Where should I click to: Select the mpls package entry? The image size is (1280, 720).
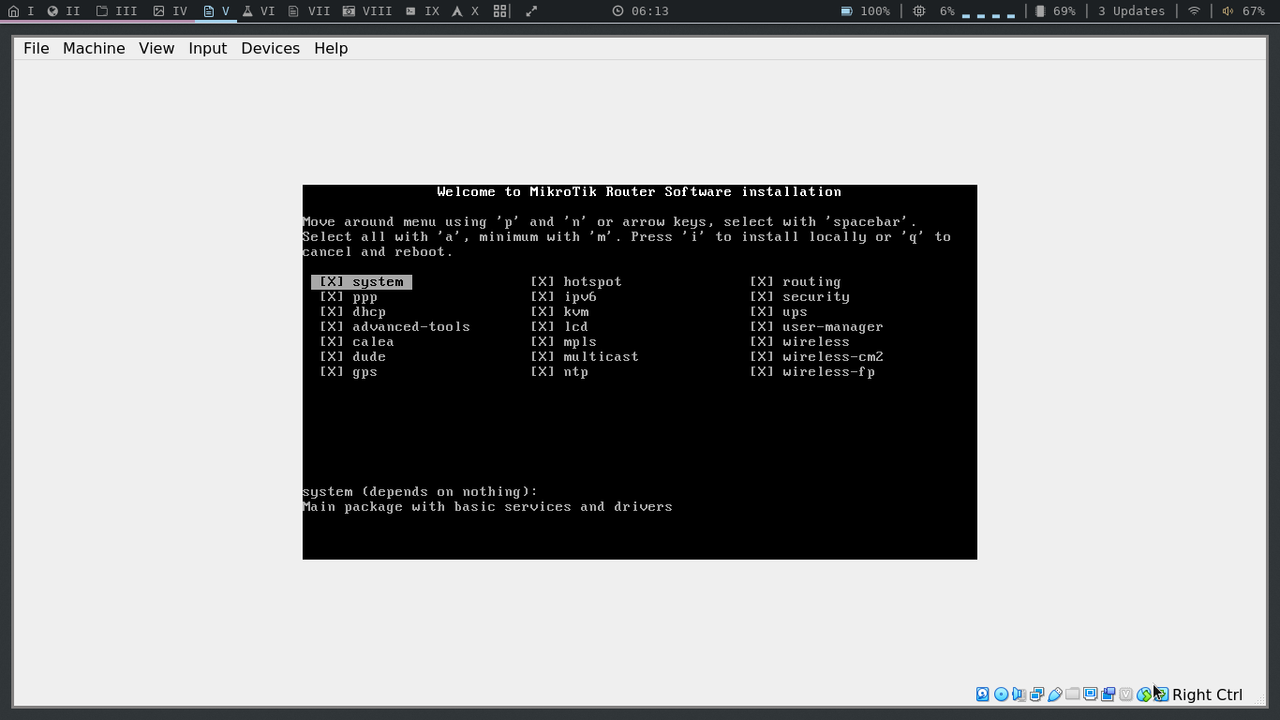click(564, 342)
